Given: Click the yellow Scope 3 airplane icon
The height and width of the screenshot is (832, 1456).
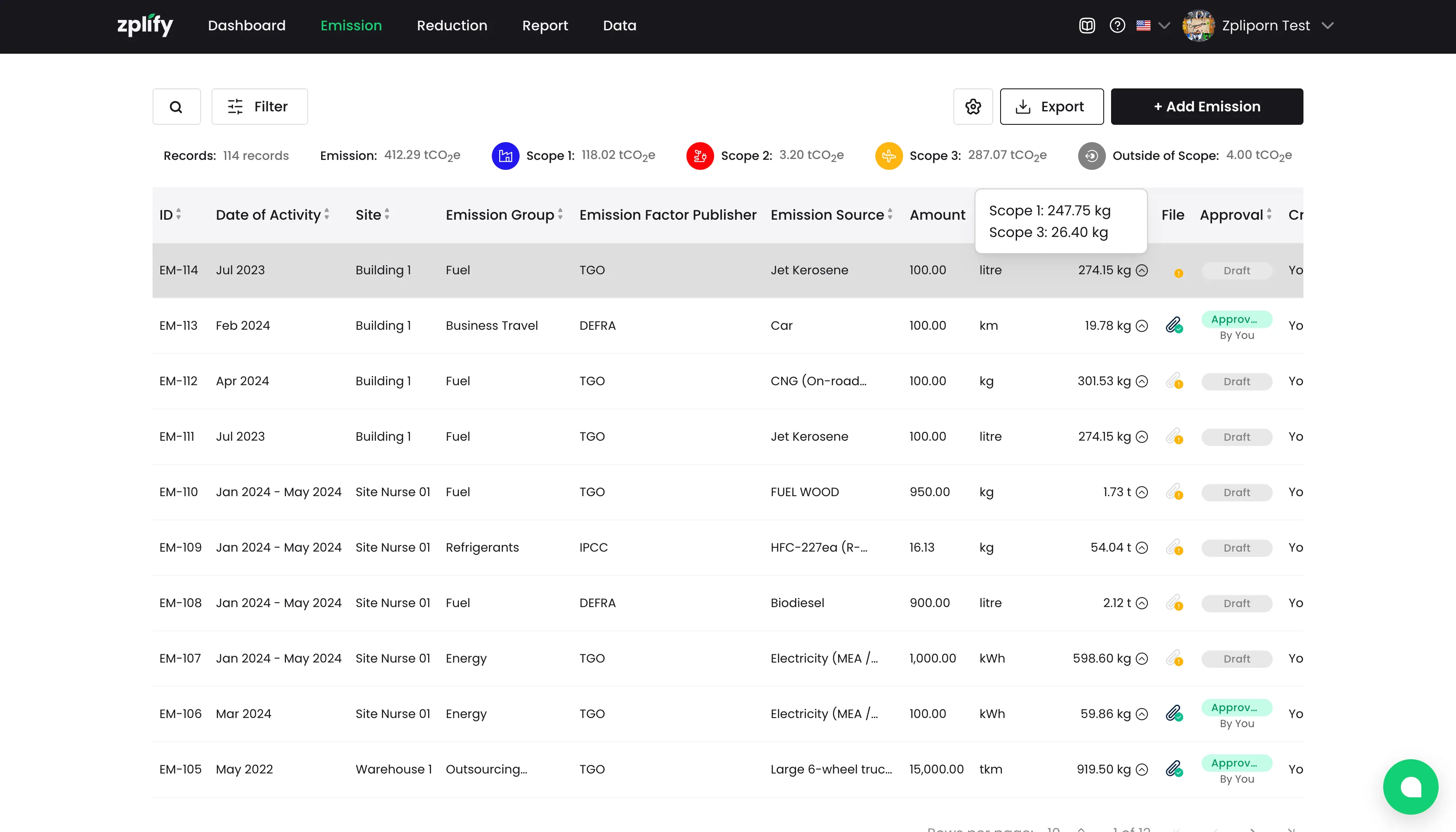Looking at the screenshot, I should [x=889, y=156].
